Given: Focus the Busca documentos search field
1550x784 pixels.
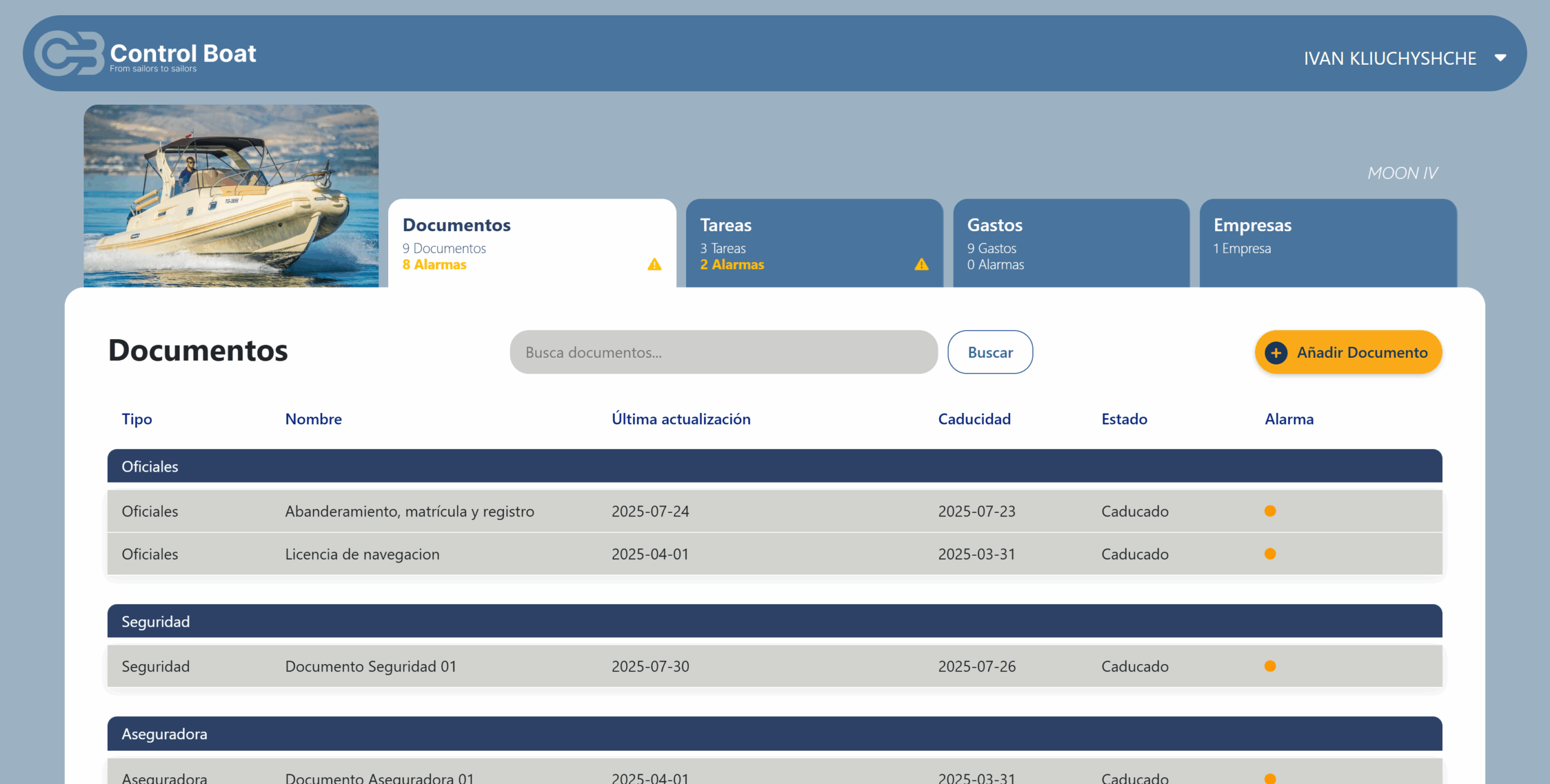Looking at the screenshot, I should point(723,352).
